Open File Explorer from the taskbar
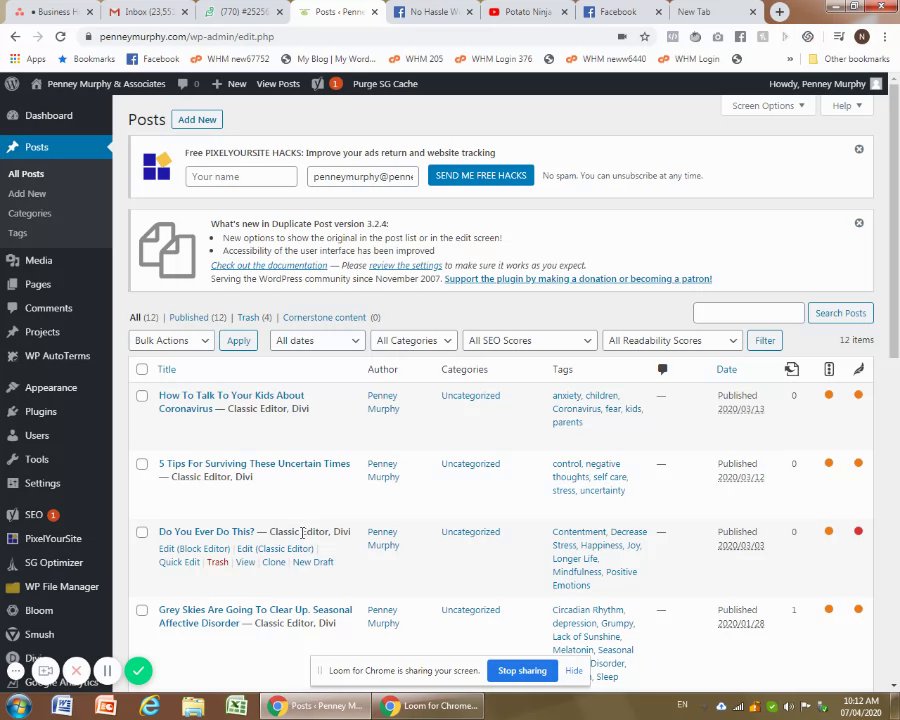Image resolution: width=900 pixels, height=720 pixels. (193, 705)
